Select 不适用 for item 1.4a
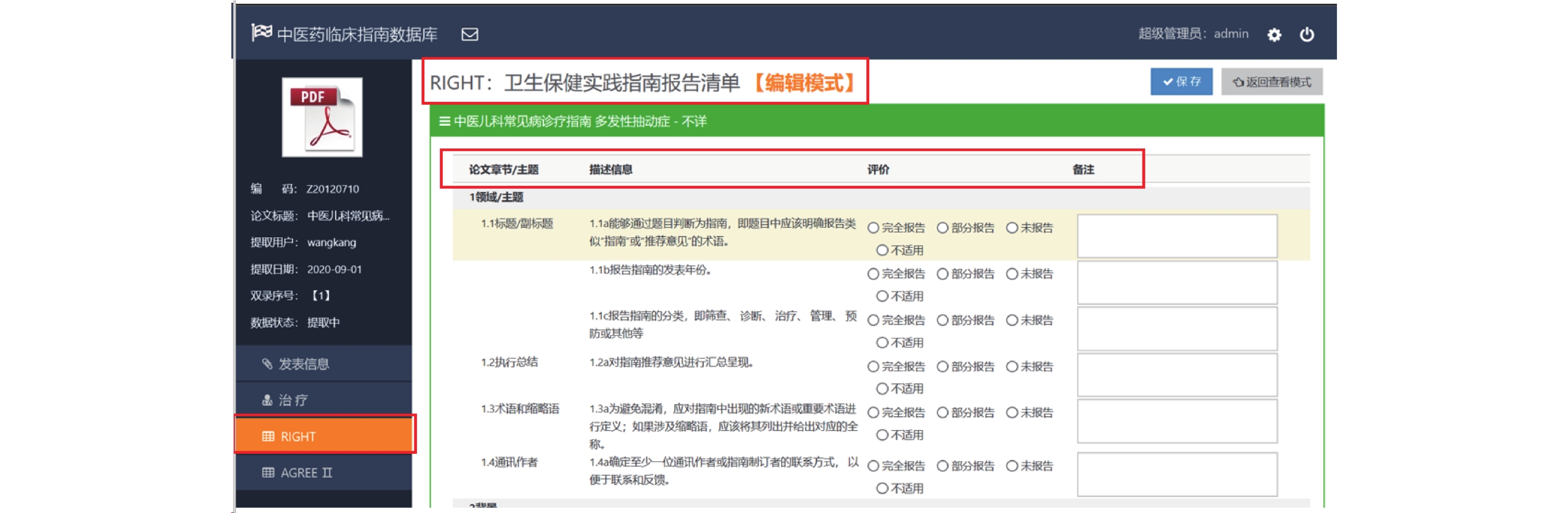Image resolution: width=1568 pixels, height=513 pixels. click(x=882, y=488)
